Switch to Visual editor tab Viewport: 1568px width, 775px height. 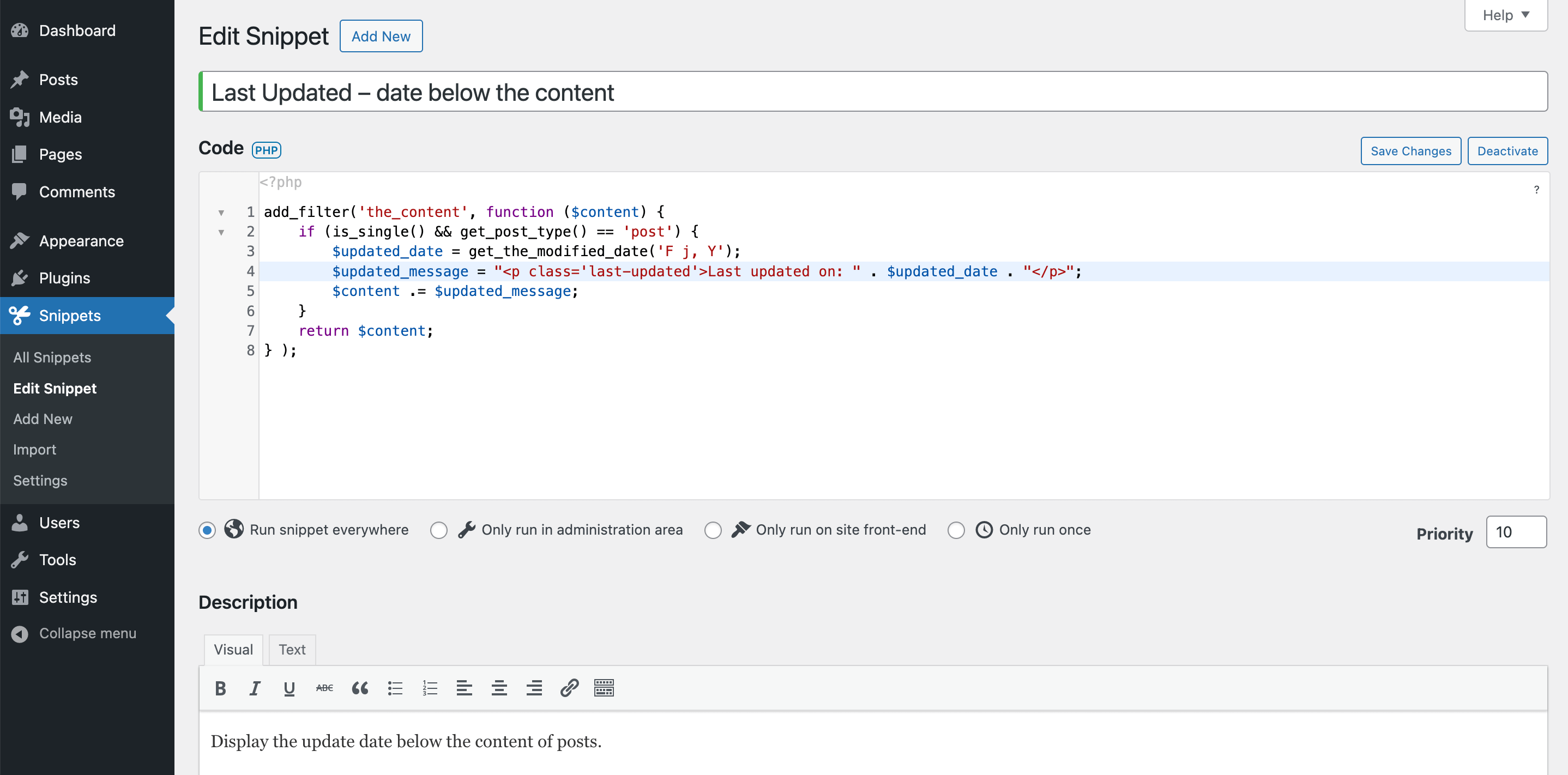(233, 649)
